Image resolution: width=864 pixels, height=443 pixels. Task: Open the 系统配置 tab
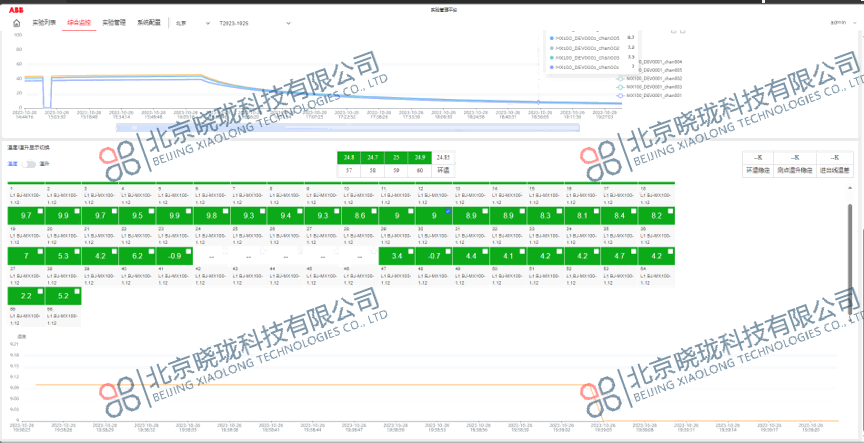149,21
